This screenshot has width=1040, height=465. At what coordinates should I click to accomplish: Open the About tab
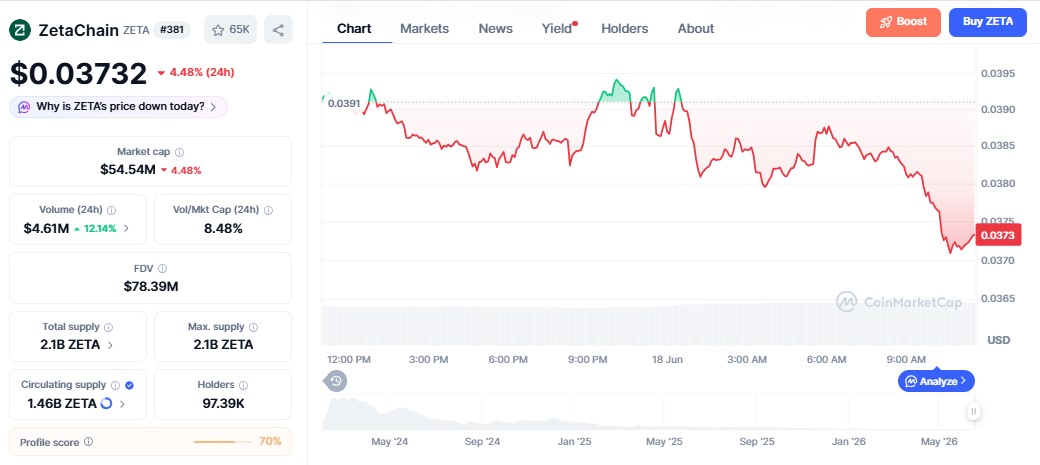696,29
